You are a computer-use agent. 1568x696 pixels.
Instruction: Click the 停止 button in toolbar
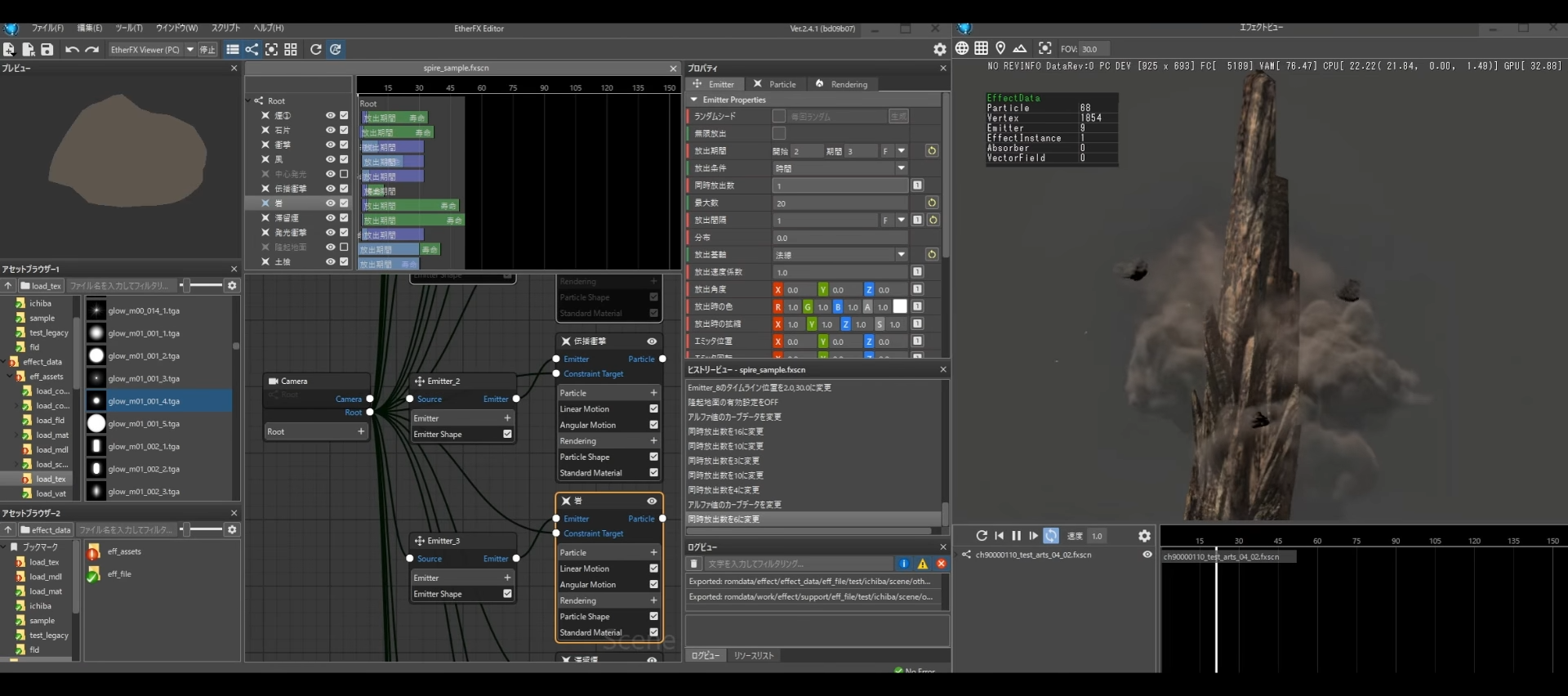(x=208, y=50)
